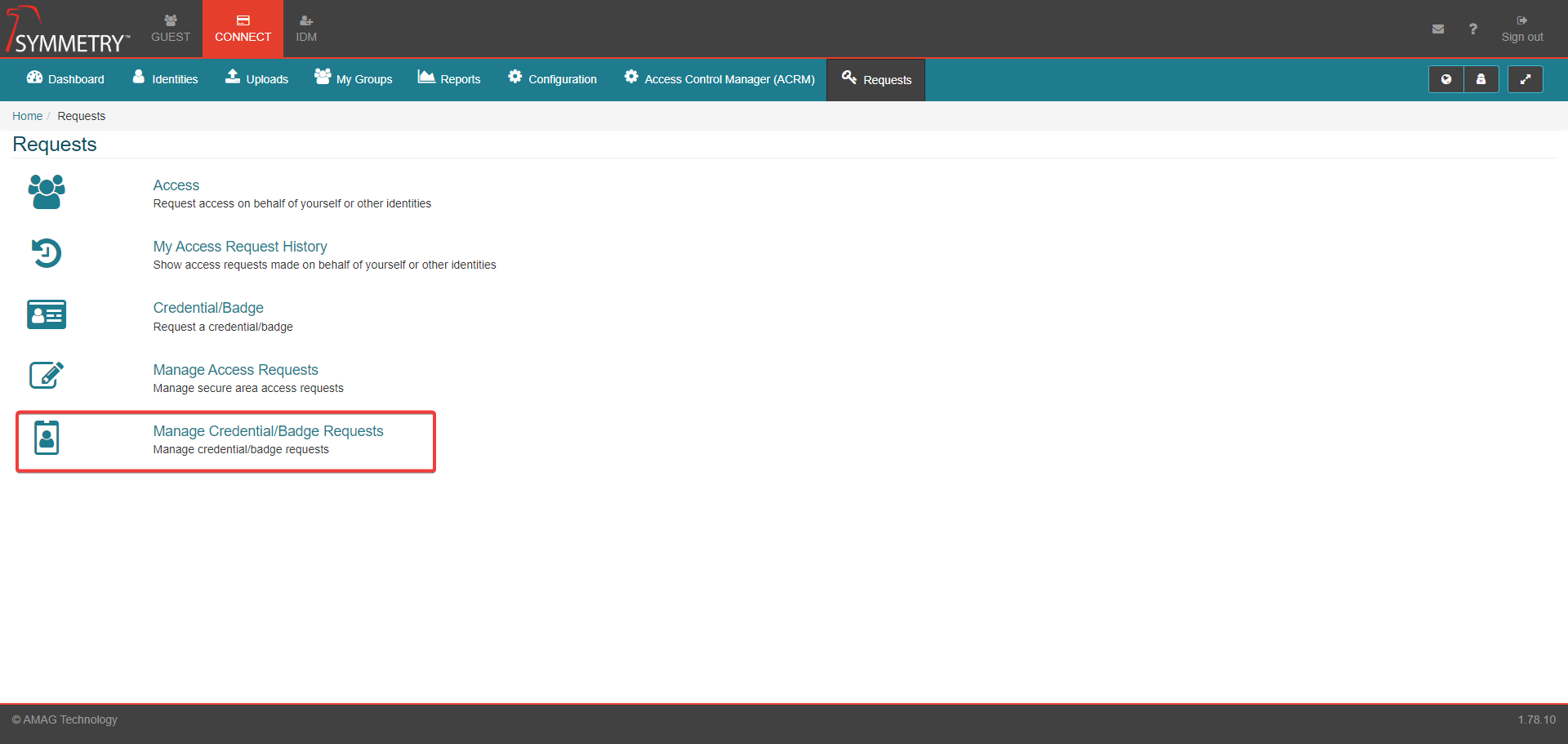1568x744 pixels.
Task: Click the spy user icon button
Action: [1481, 79]
